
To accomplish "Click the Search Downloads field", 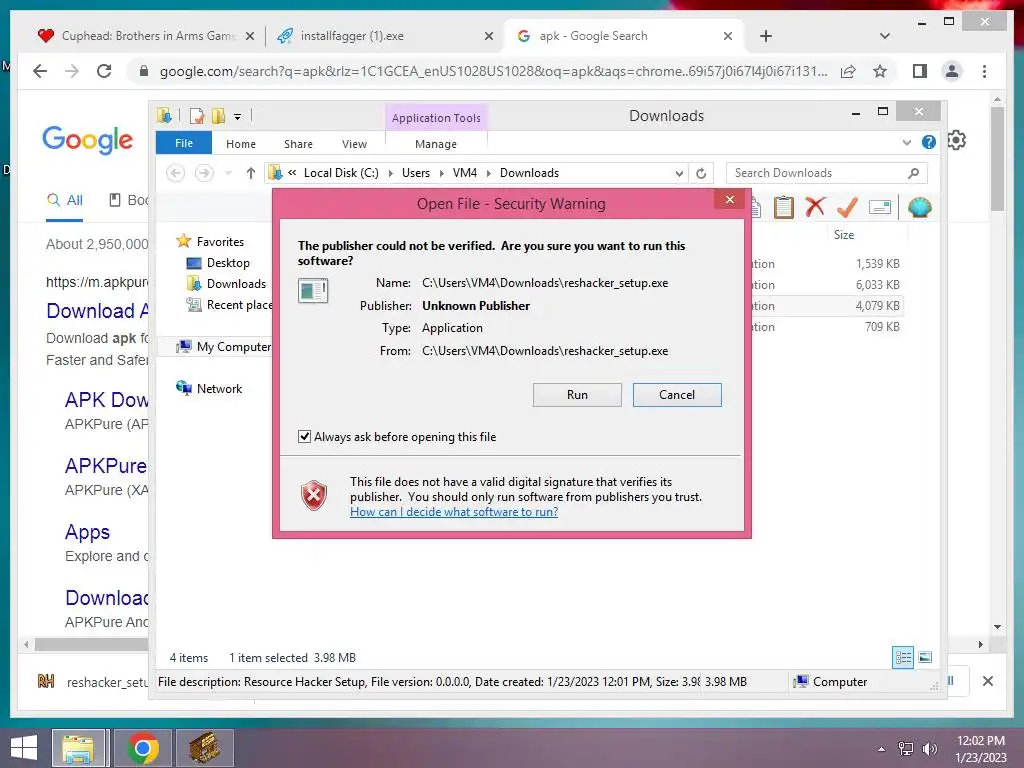I will 827,173.
